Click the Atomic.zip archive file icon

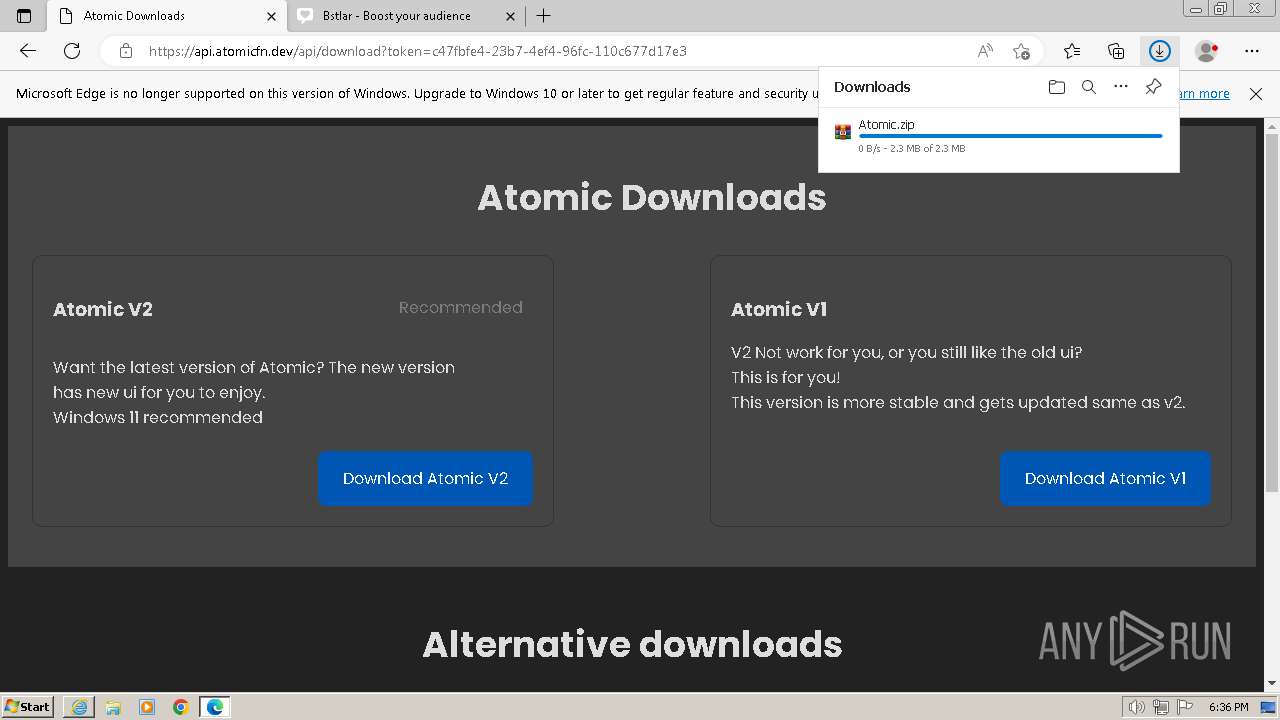coord(843,132)
